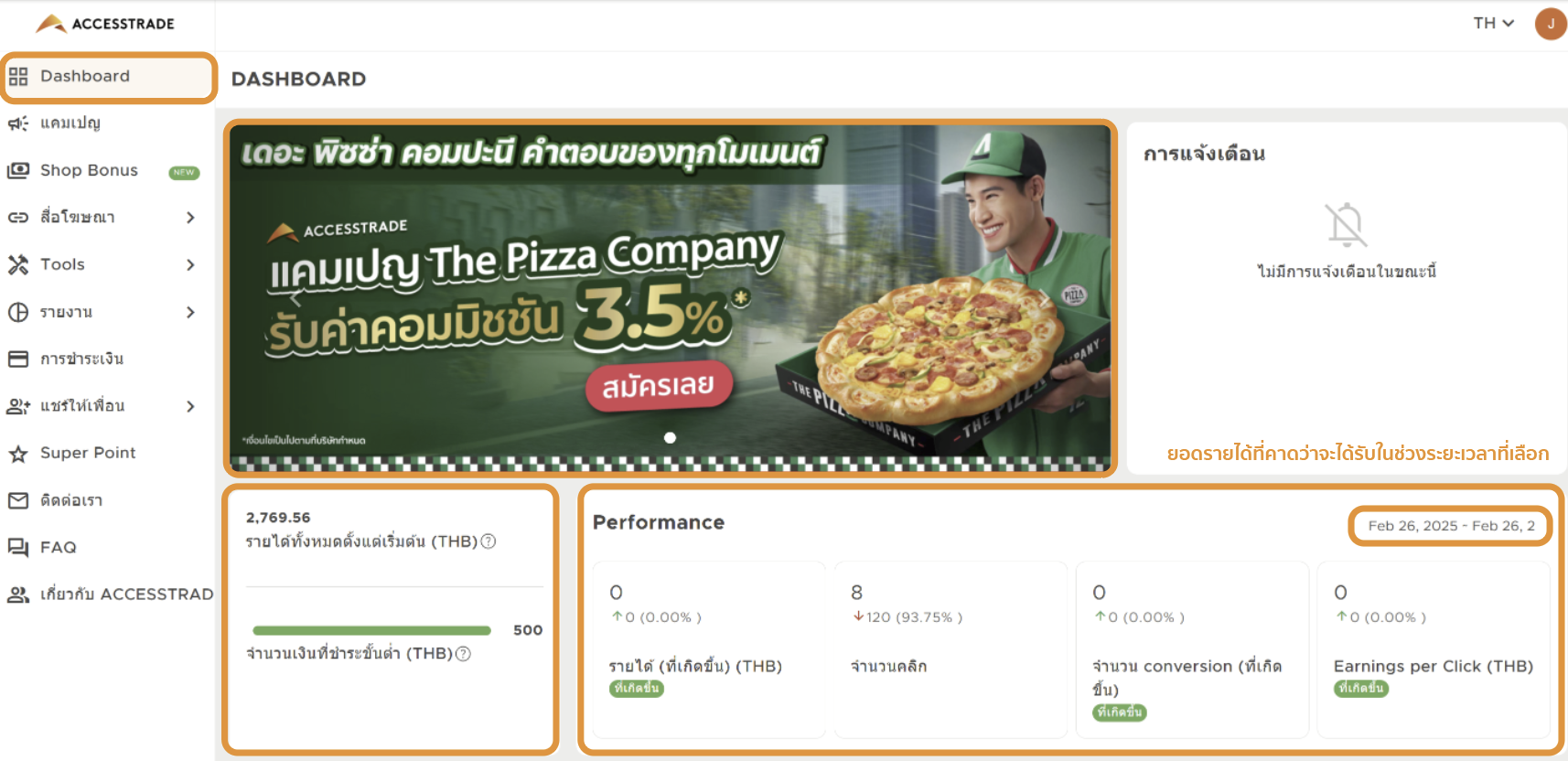This screenshot has width=1568, height=761.
Task: Expand the แชร์ให้เพื่อน submenu chevron
Action: tap(190, 407)
